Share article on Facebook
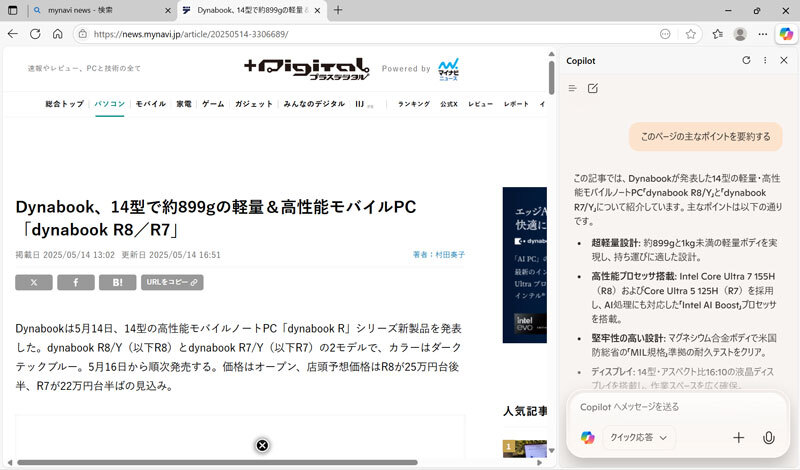This screenshot has width=800, height=470. click(76, 282)
